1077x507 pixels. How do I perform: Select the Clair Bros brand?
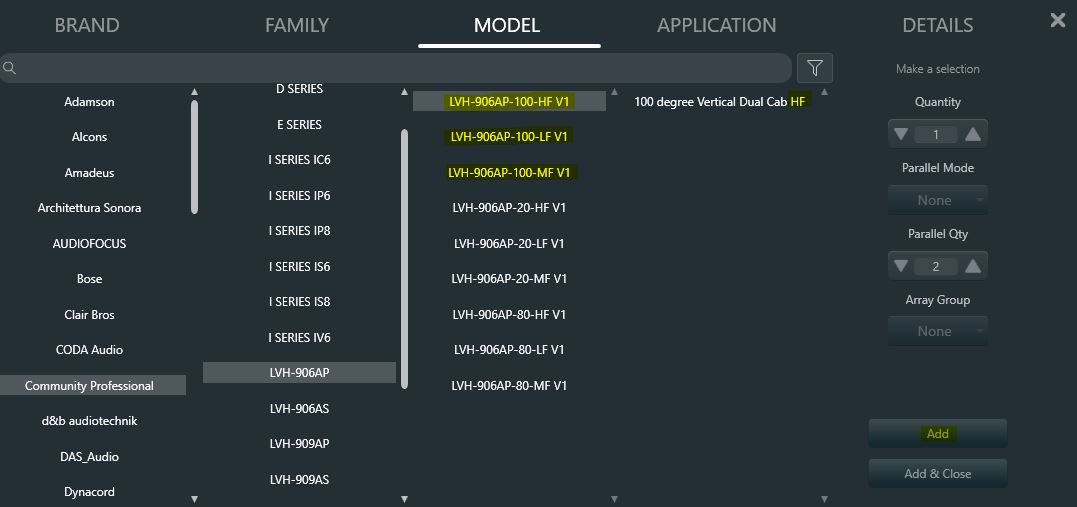pos(89,315)
